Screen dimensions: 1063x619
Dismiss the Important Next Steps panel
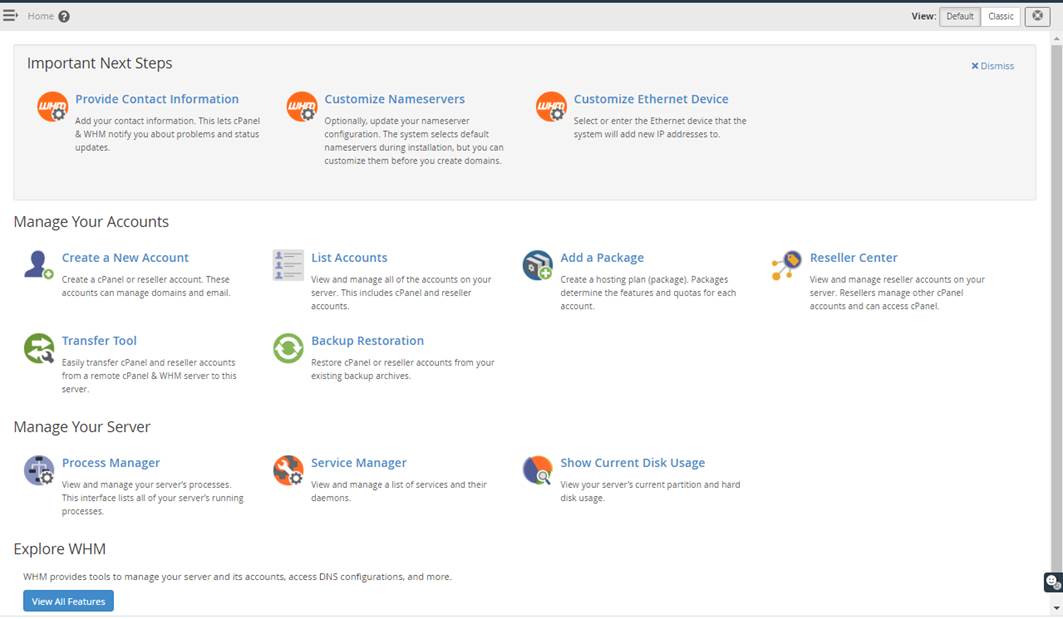pos(993,65)
